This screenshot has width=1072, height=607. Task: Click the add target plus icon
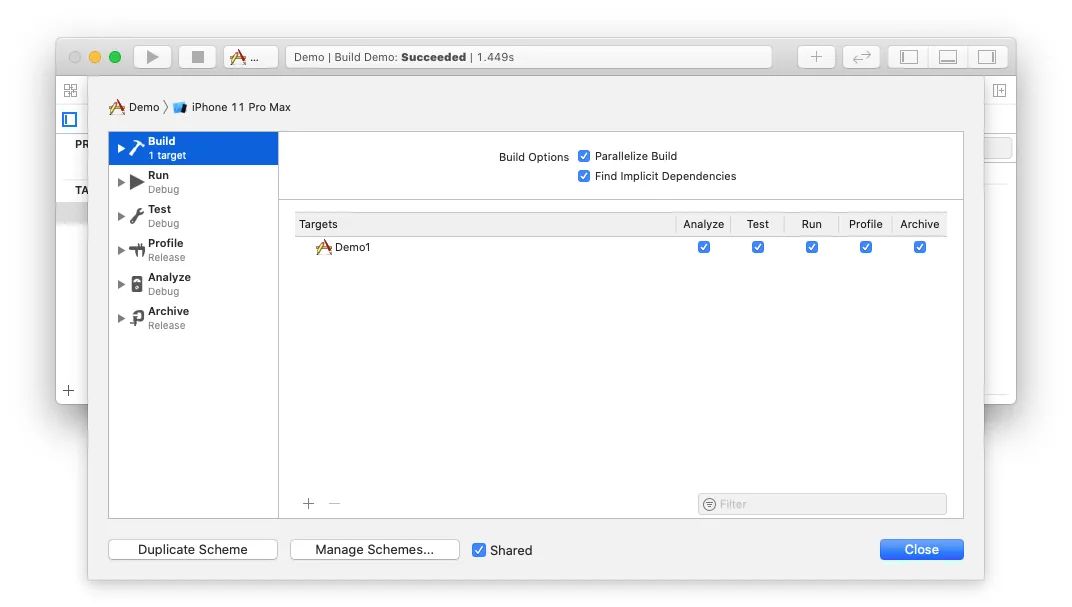[x=308, y=504]
